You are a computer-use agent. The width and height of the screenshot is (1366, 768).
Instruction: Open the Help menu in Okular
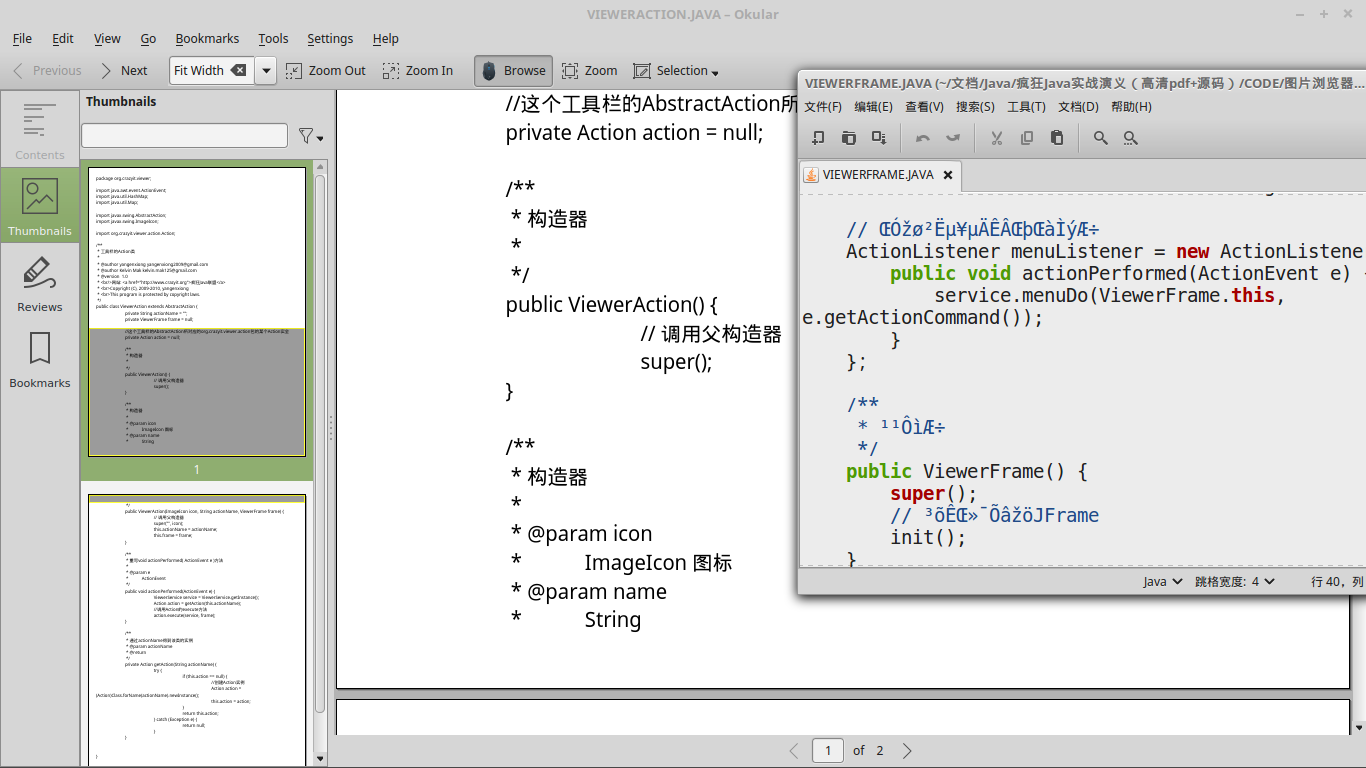[x=386, y=38]
